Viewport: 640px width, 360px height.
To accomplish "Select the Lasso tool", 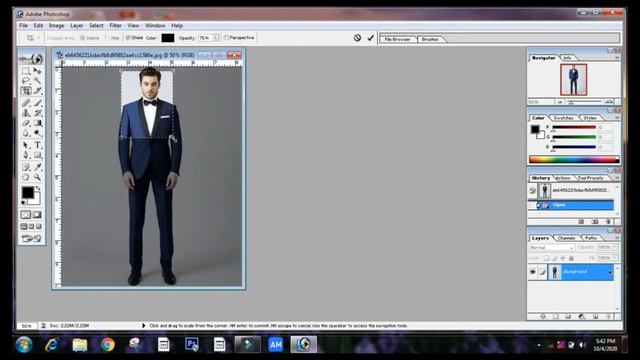I will (x=26, y=81).
